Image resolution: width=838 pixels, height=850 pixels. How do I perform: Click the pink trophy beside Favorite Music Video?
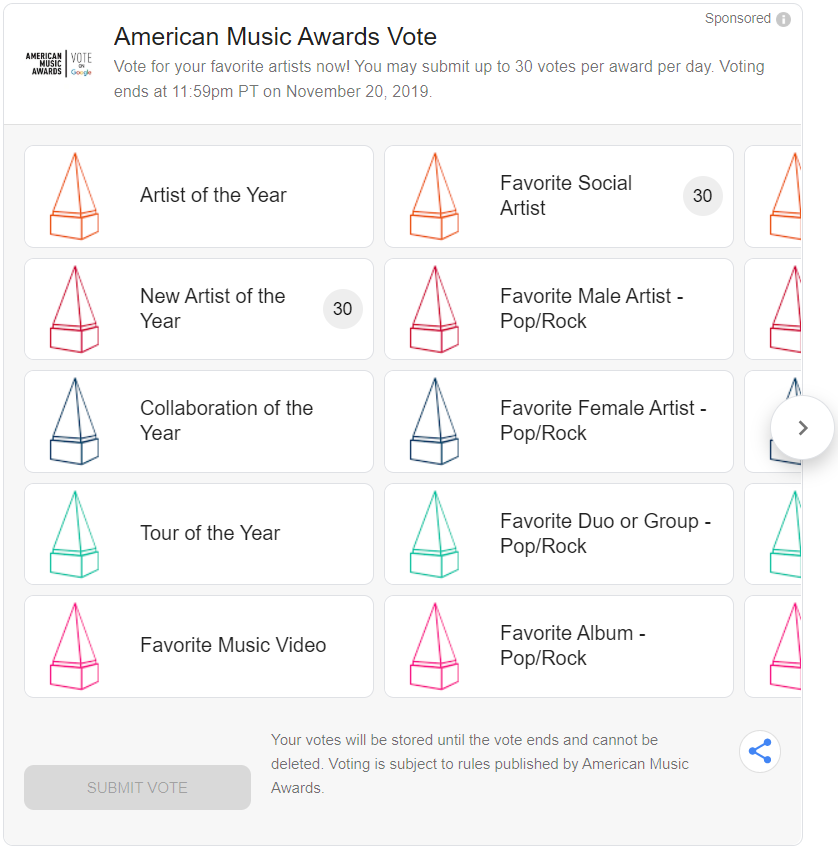[x=74, y=646]
